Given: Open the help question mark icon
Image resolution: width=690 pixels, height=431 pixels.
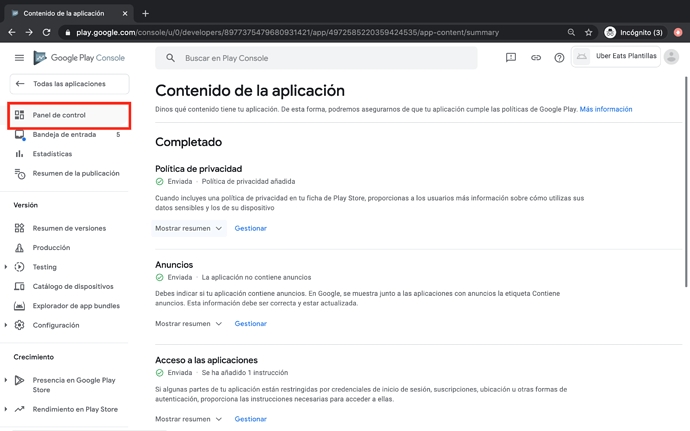Looking at the screenshot, I should [559, 58].
